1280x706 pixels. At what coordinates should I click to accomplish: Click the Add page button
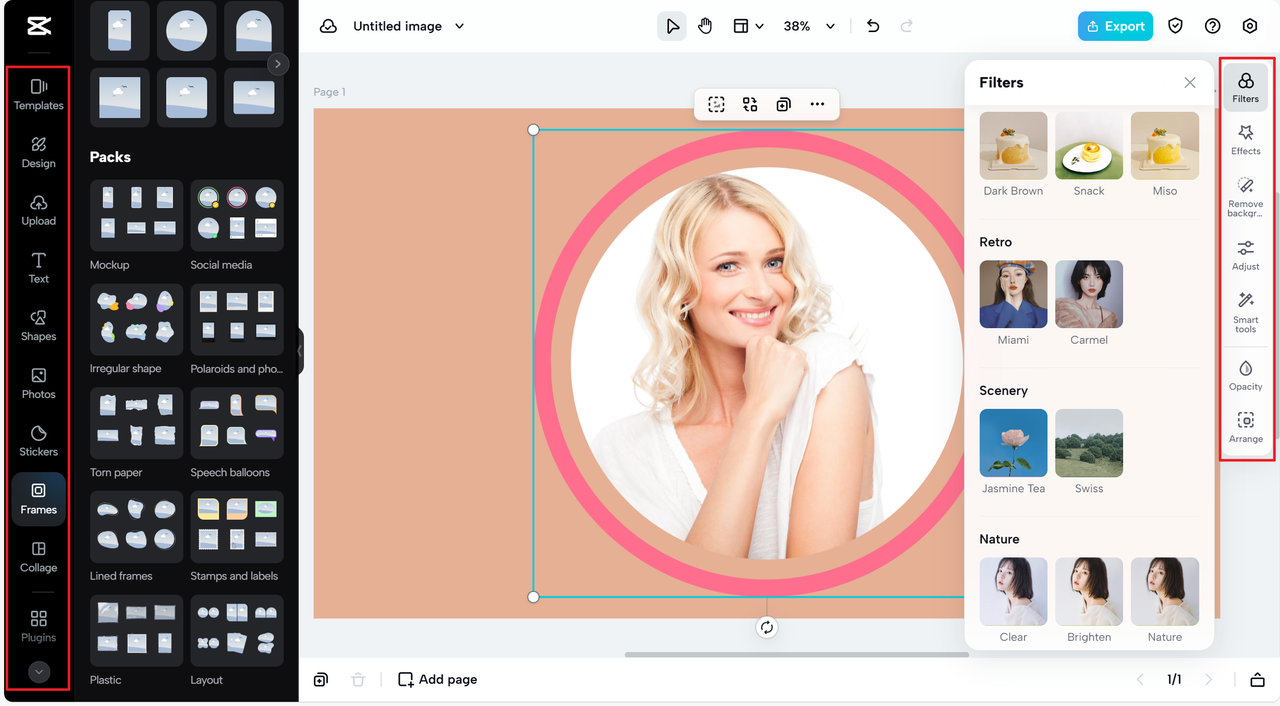click(x=437, y=679)
